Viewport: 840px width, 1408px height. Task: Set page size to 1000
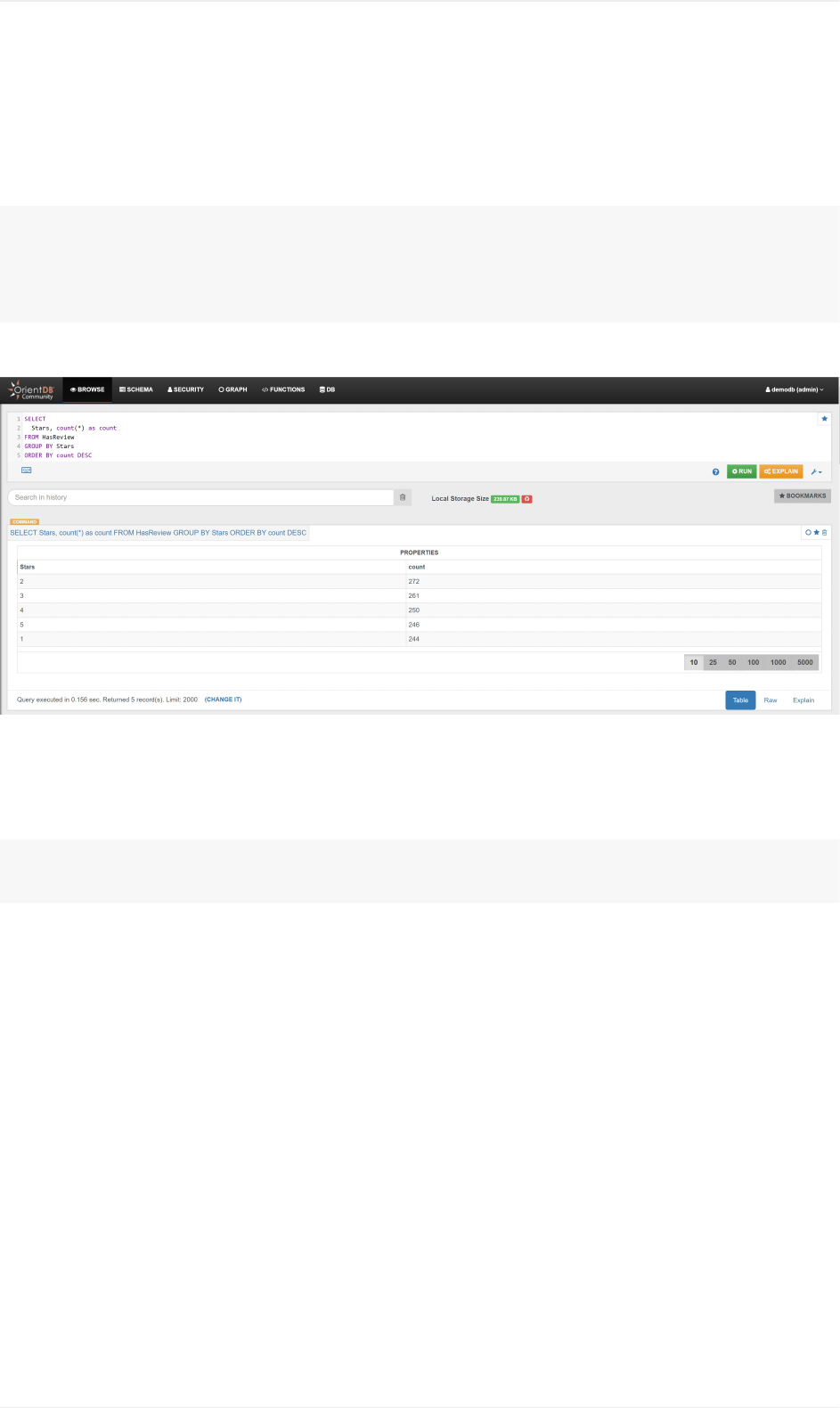[779, 662]
